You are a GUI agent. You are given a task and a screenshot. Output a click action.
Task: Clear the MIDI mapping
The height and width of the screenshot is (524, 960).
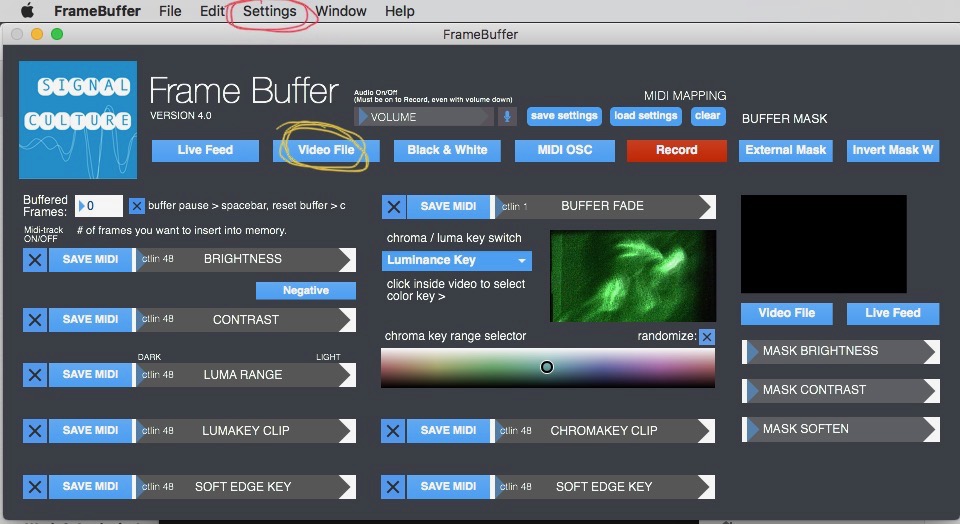coord(707,116)
